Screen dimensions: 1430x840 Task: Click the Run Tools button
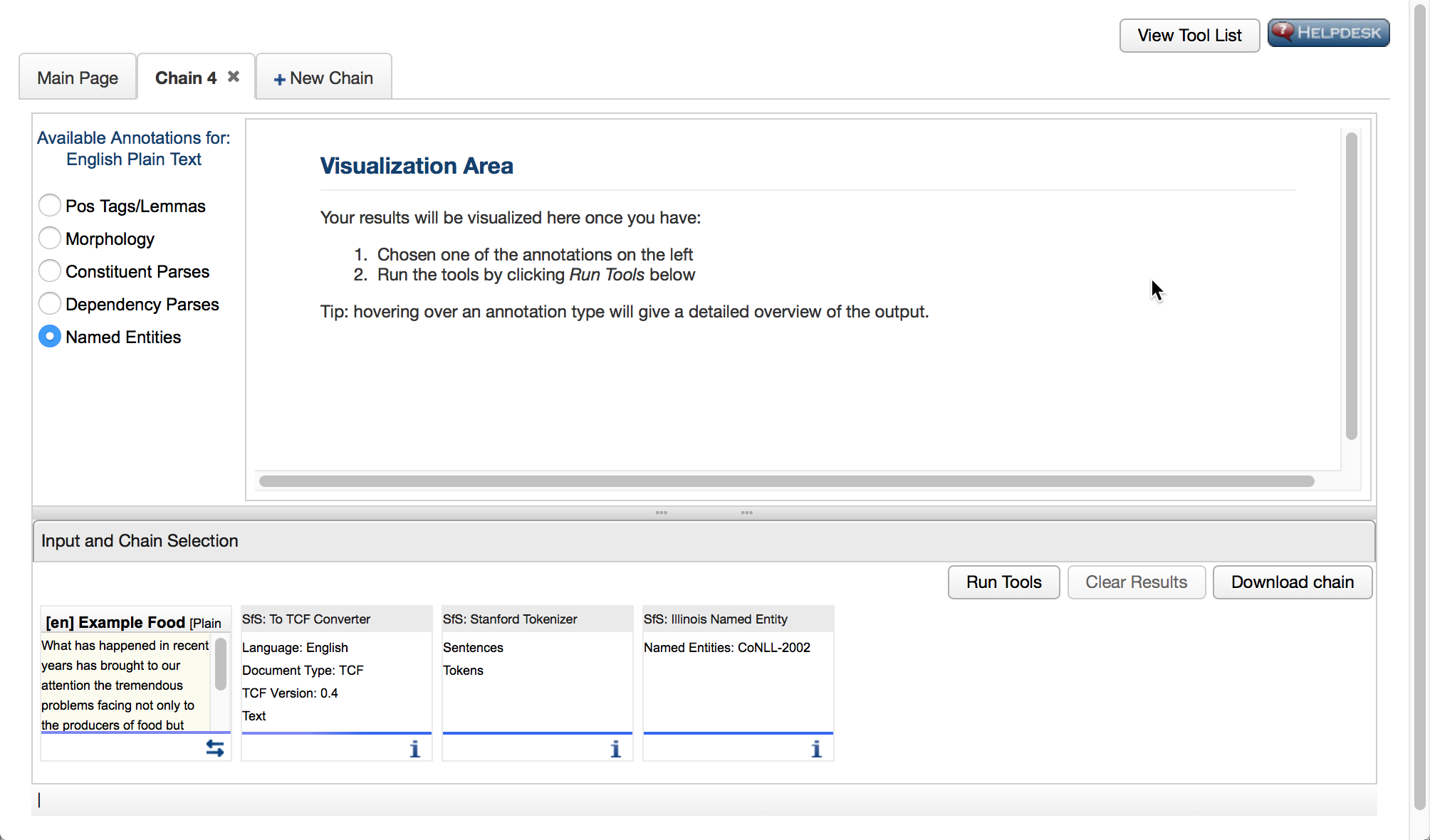tap(1003, 582)
